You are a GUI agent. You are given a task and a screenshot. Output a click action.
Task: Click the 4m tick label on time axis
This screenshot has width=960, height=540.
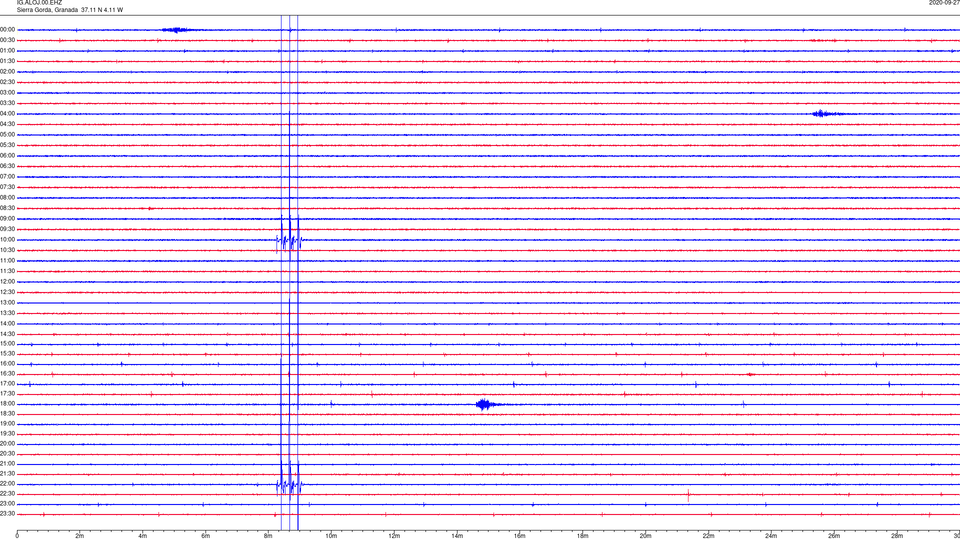pos(143,536)
